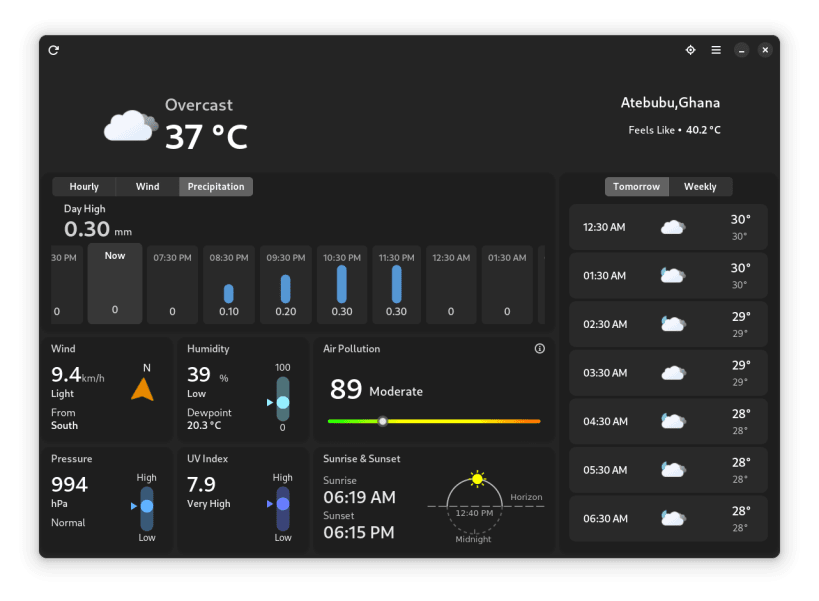Screen dimensions: 819x601
Task: Click the 7.9 UV Index value
Action: click(x=201, y=485)
